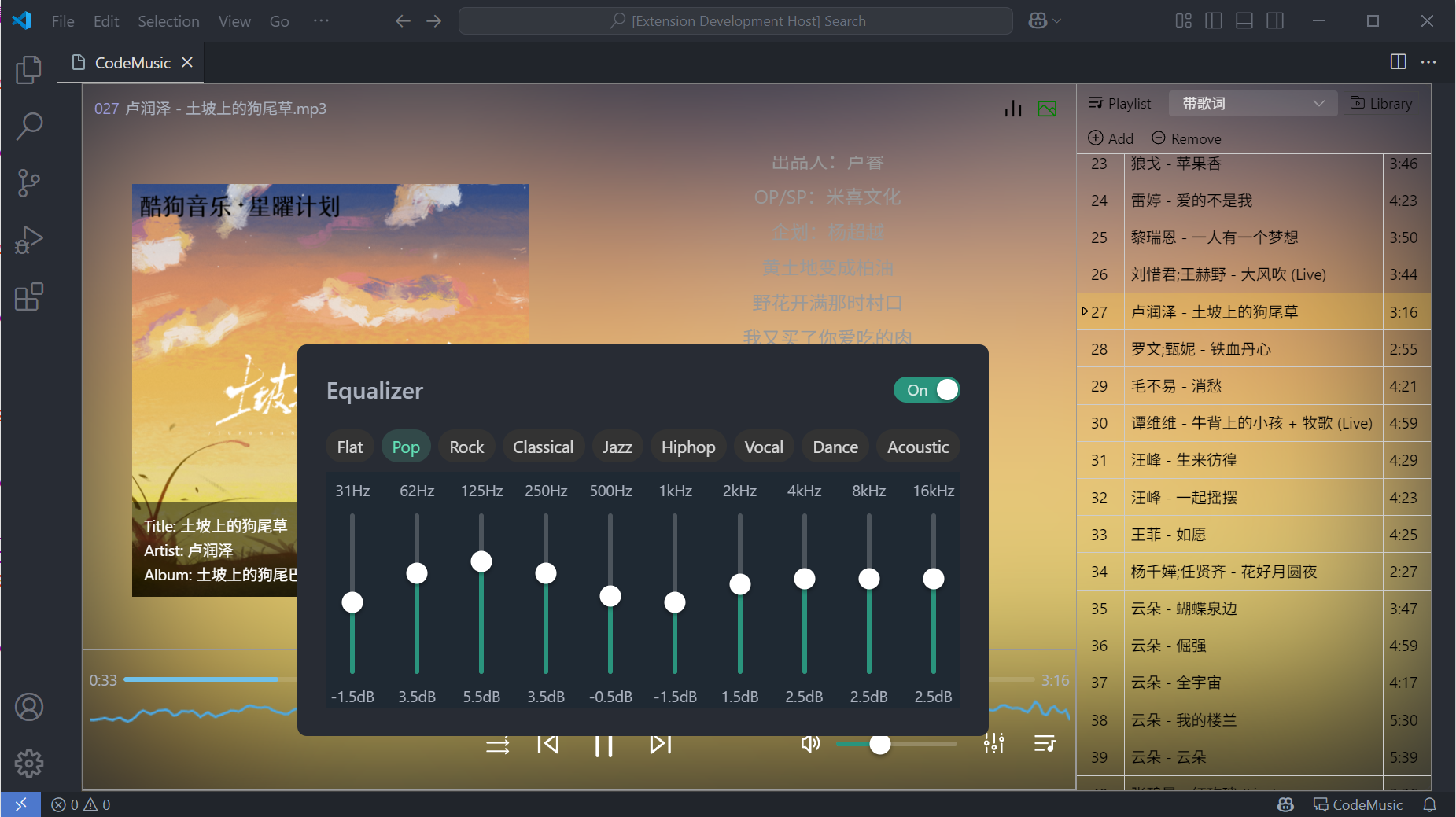Select the Classical equalizer preset
This screenshot has height=817, width=1456.
point(543,447)
